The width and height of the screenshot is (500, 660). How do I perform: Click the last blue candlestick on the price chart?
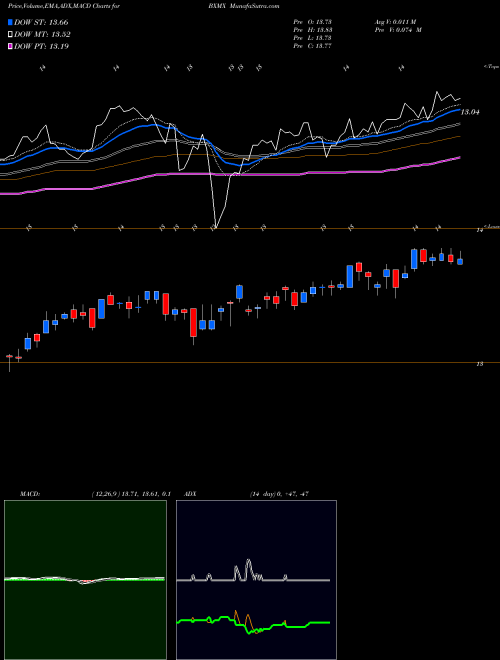click(460, 261)
